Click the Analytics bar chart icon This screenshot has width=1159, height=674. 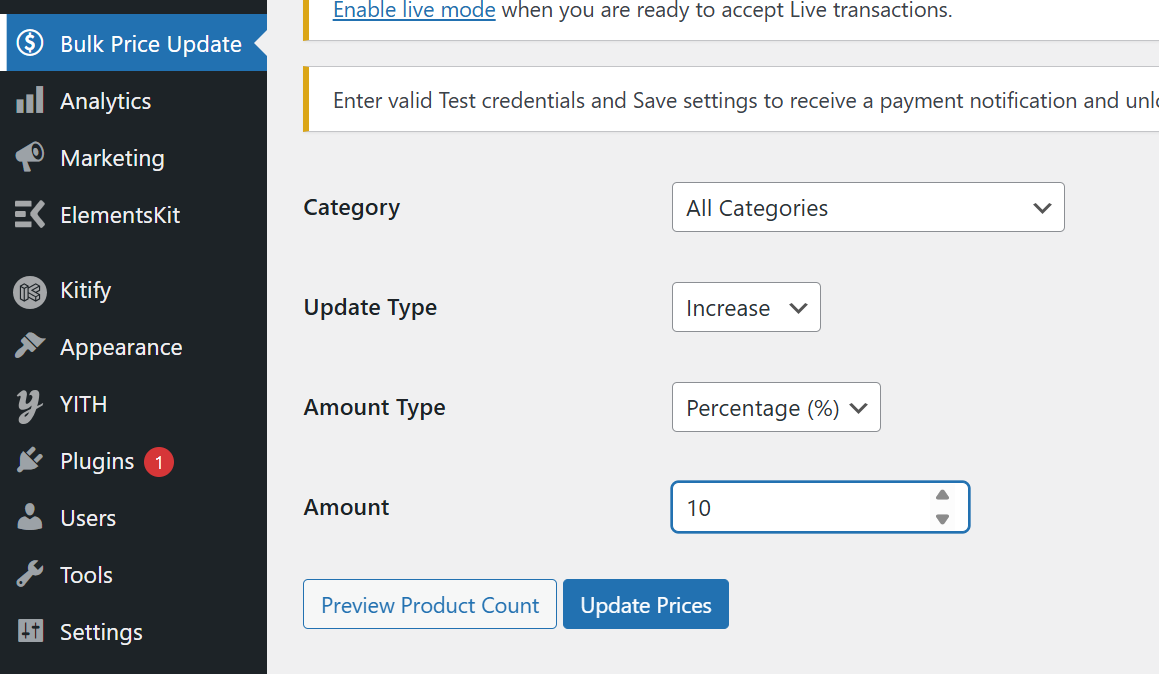30,101
